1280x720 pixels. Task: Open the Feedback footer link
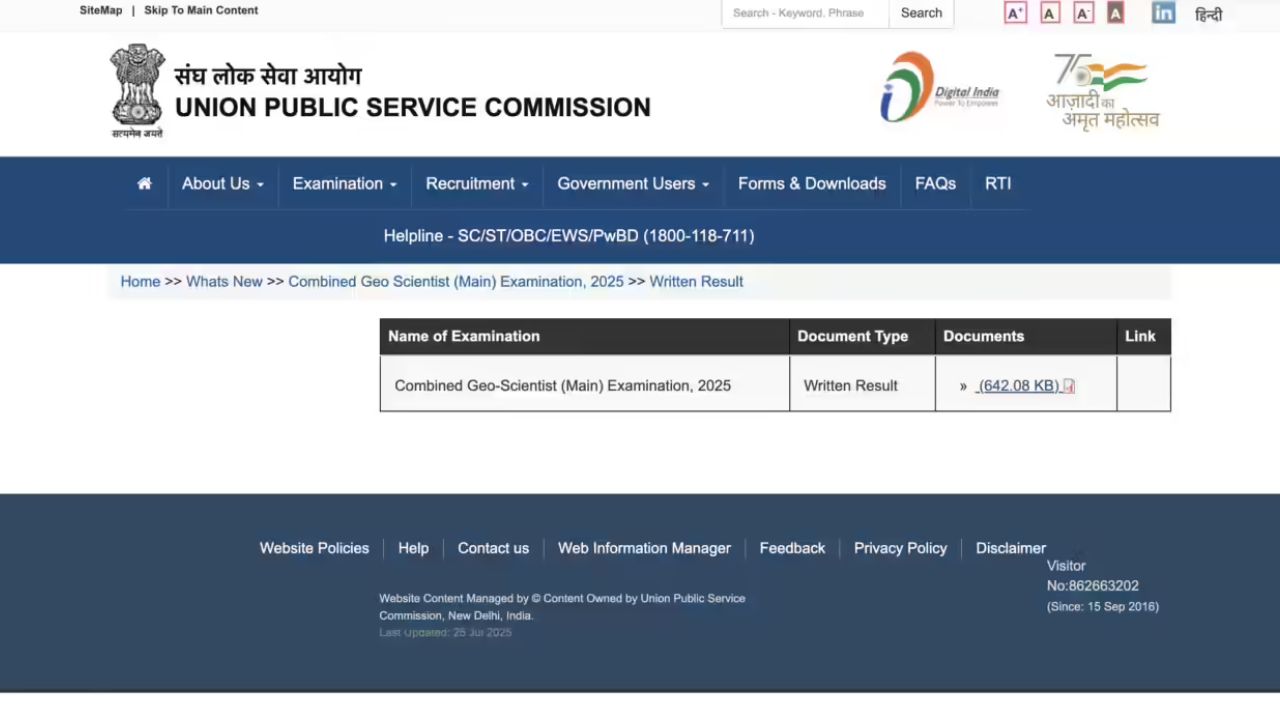[792, 548]
